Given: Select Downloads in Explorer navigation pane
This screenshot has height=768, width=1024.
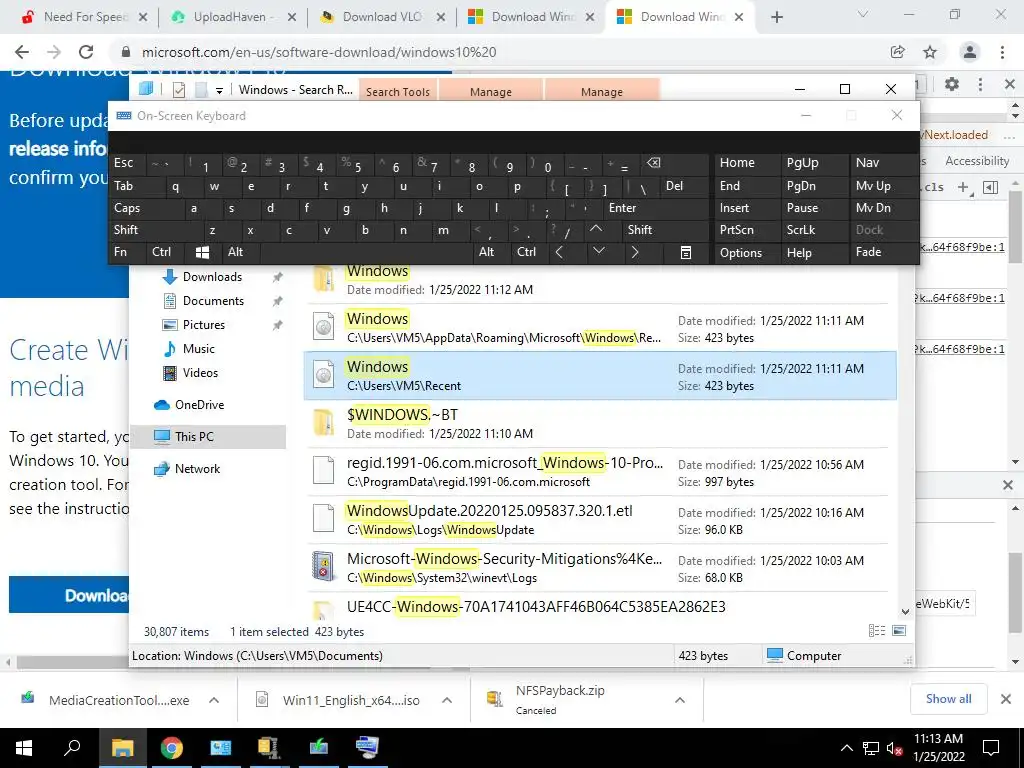Looking at the screenshot, I should coord(212,277).
